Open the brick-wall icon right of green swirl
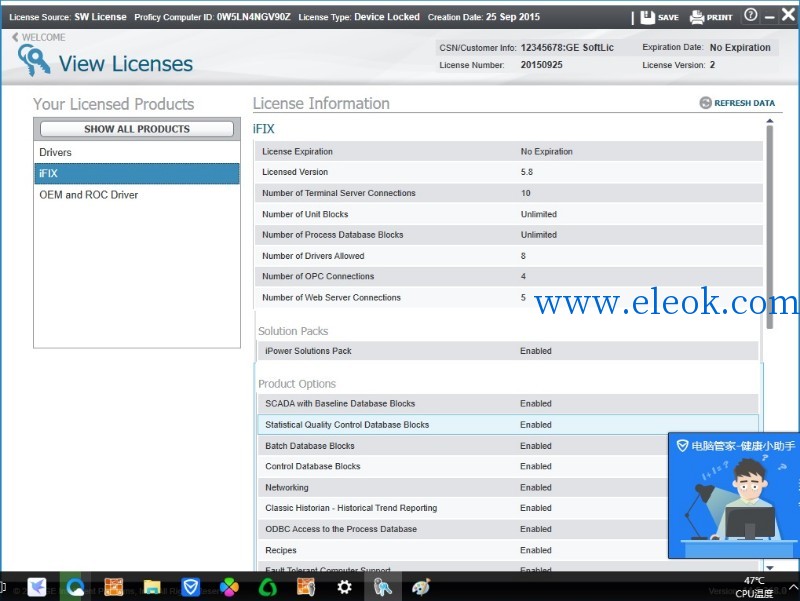800x601 pixels. [306, 587]
